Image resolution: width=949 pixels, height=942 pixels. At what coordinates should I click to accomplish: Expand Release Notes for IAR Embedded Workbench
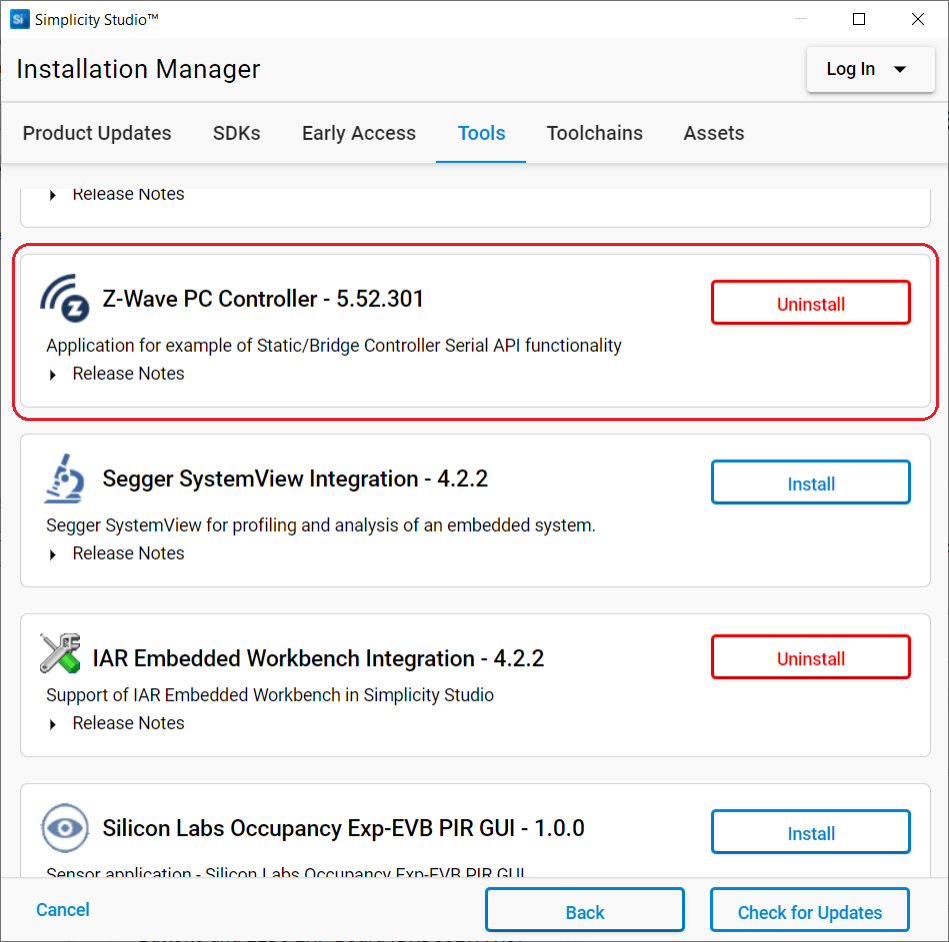coord(128,722)
